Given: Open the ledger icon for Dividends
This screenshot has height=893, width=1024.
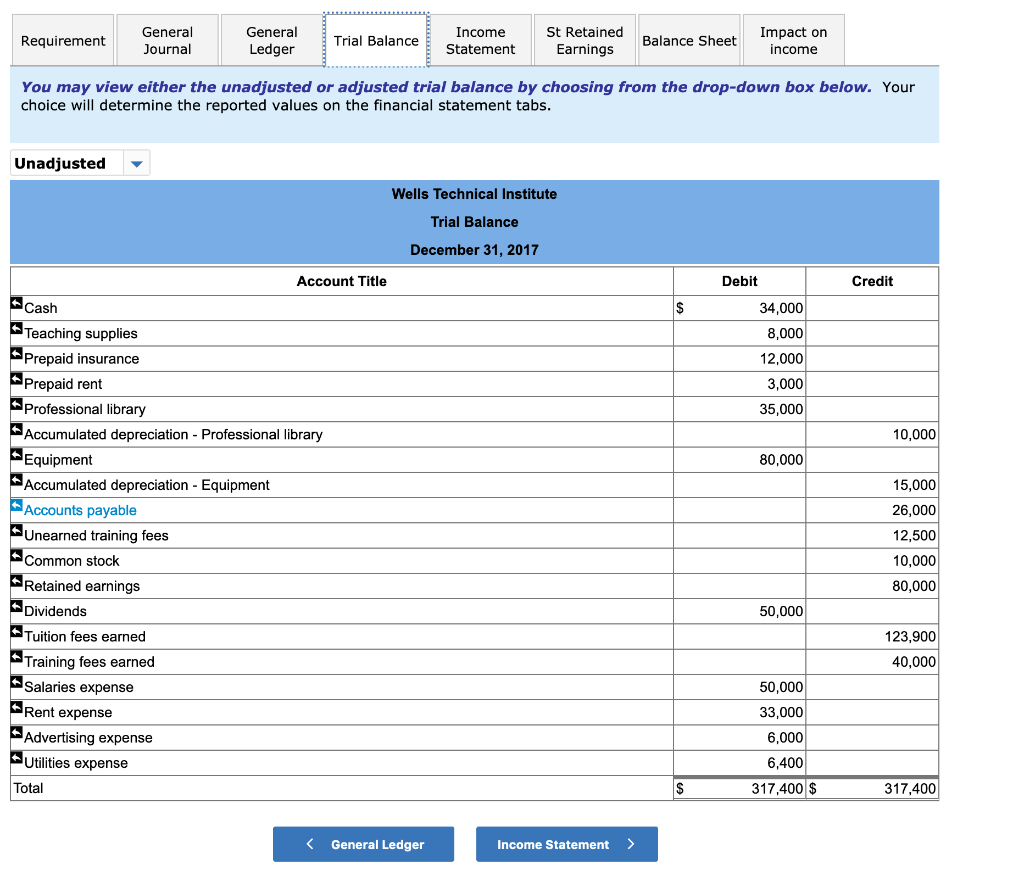Looking at the screenshot, I should point(14,606).
